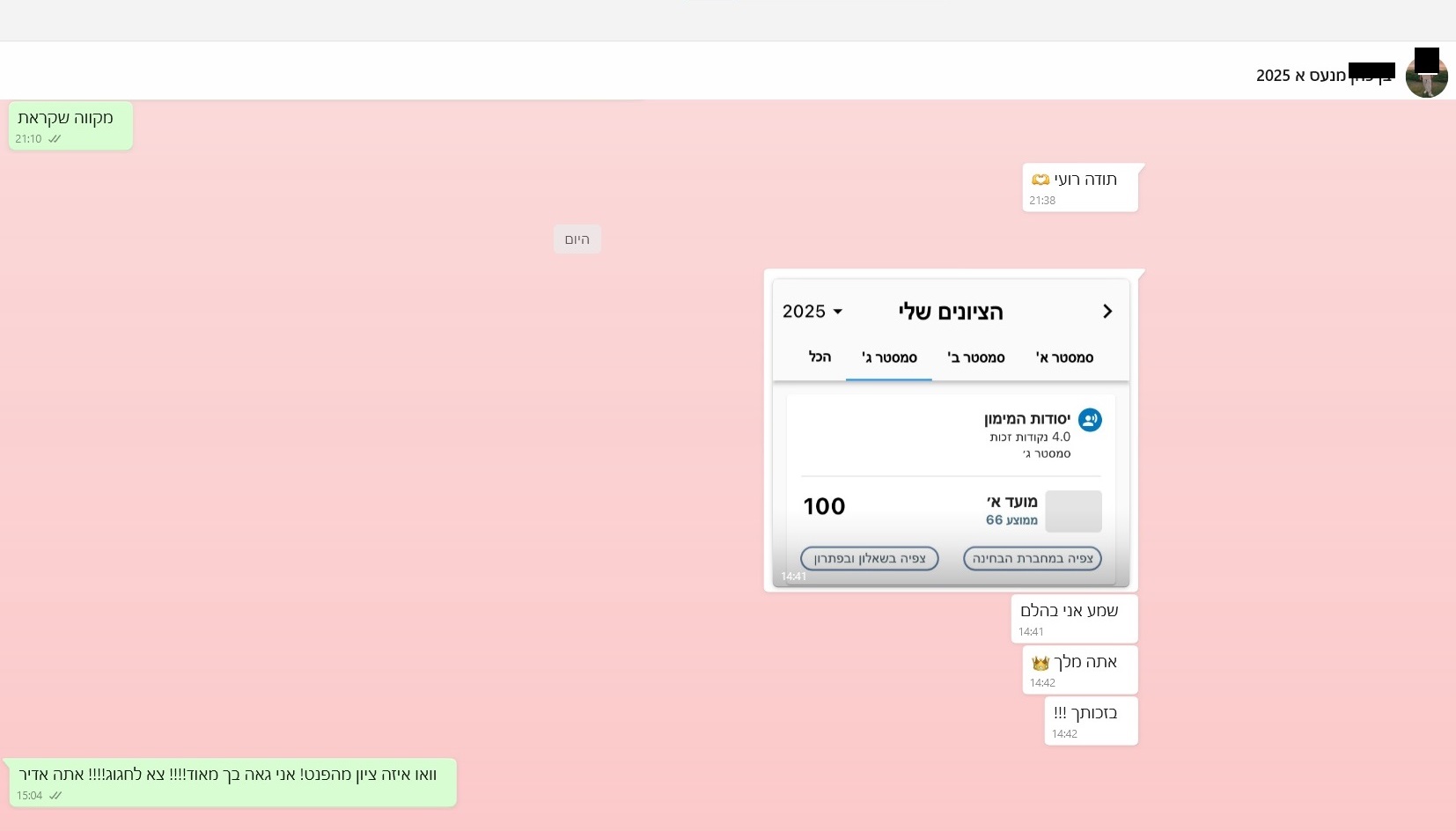
Task: Click read checkmarks on the 15:04 message
Action: [x=55, y=796]
